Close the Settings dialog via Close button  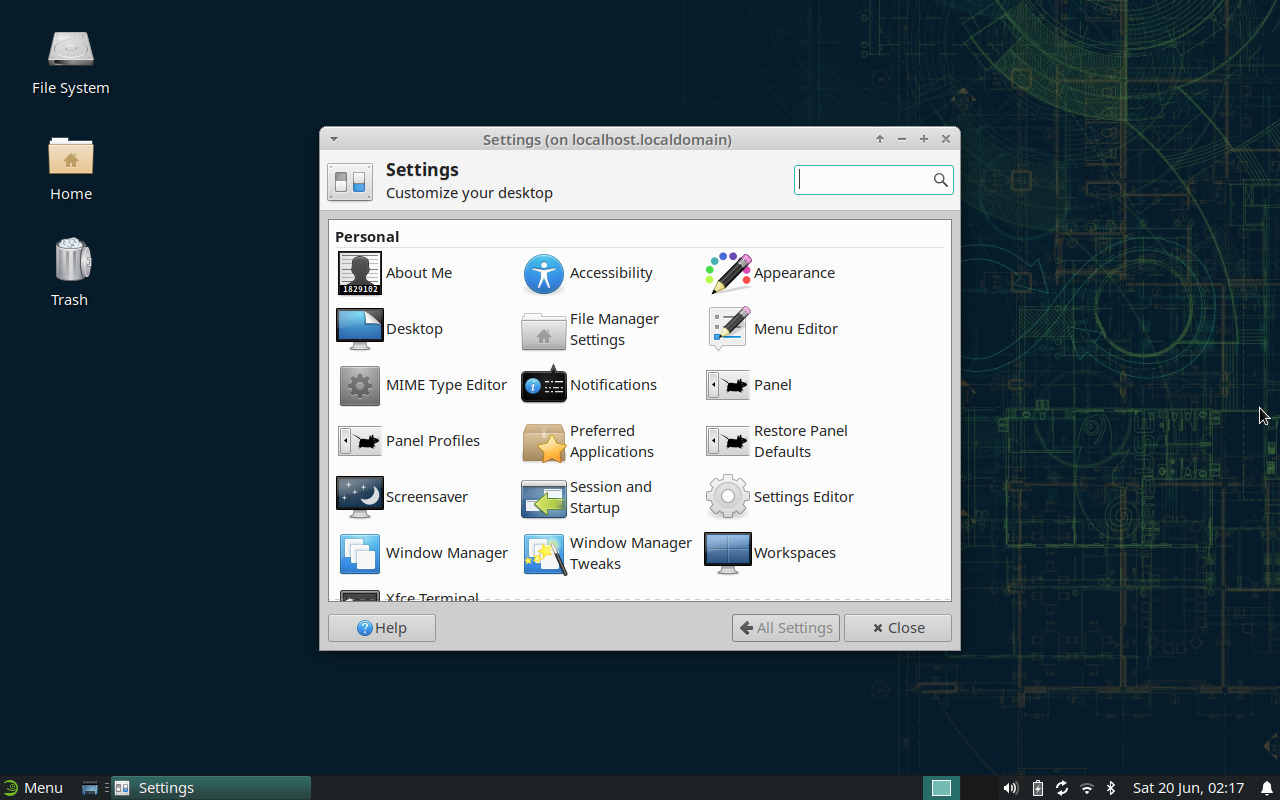pyautogui.click(x=897, y=627)
